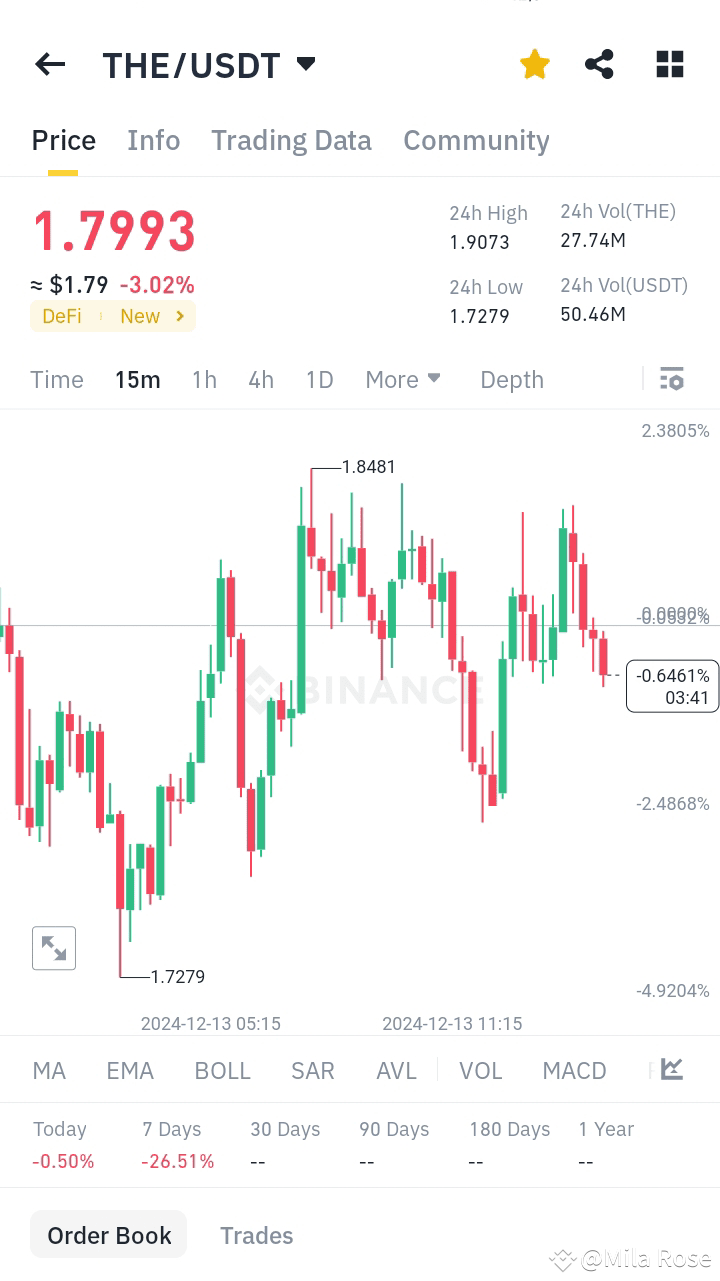This screenshot has width=720, height=1281.
Task: Expand the More timeframe dropdown
Action: coord(403,379)
